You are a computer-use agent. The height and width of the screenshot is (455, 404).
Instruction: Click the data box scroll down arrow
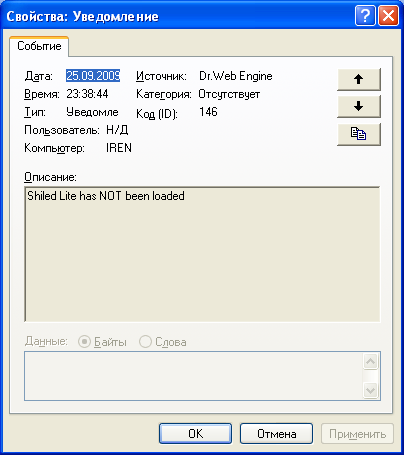[x=370, y=390]
